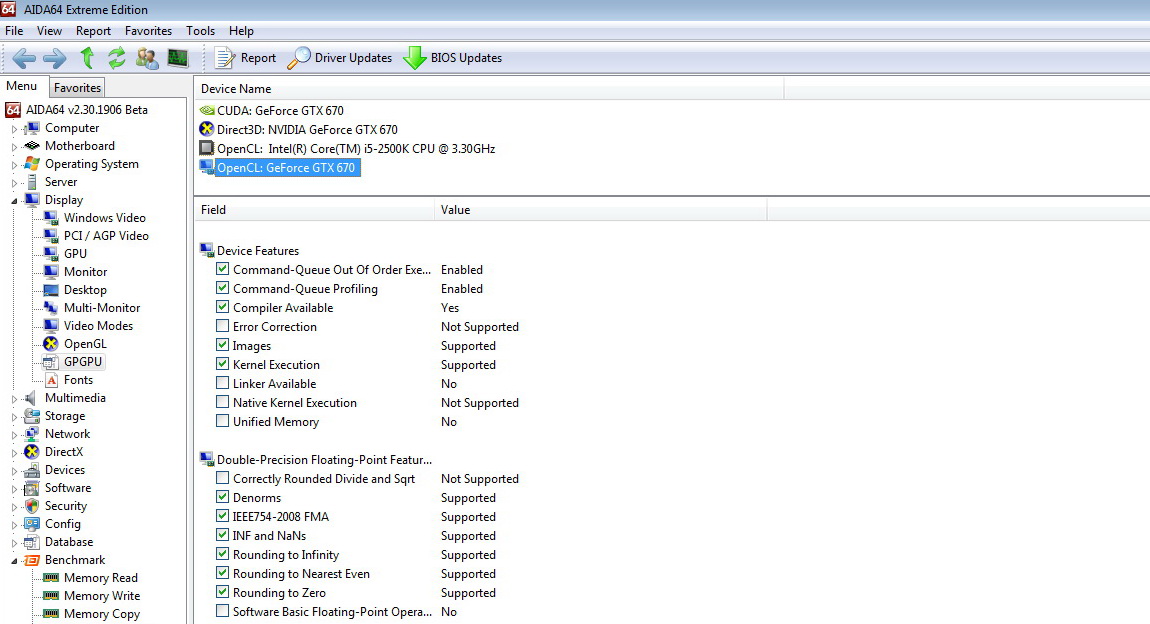Go back with the left arrow icon

tap(23, 58)
